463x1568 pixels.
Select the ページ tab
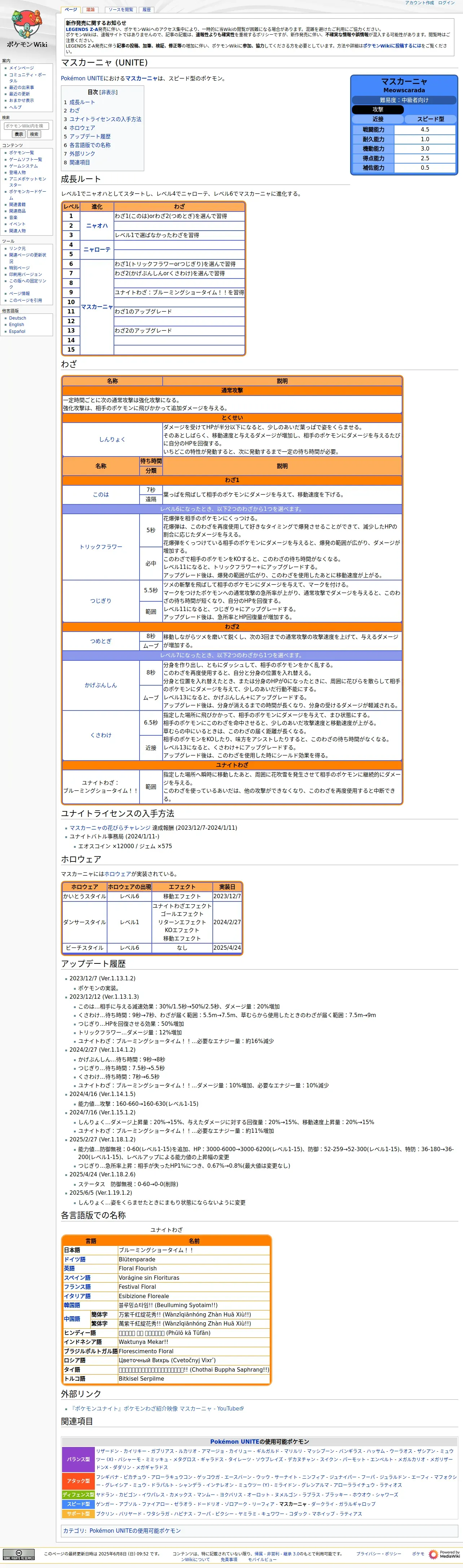(x=71, y=10)
